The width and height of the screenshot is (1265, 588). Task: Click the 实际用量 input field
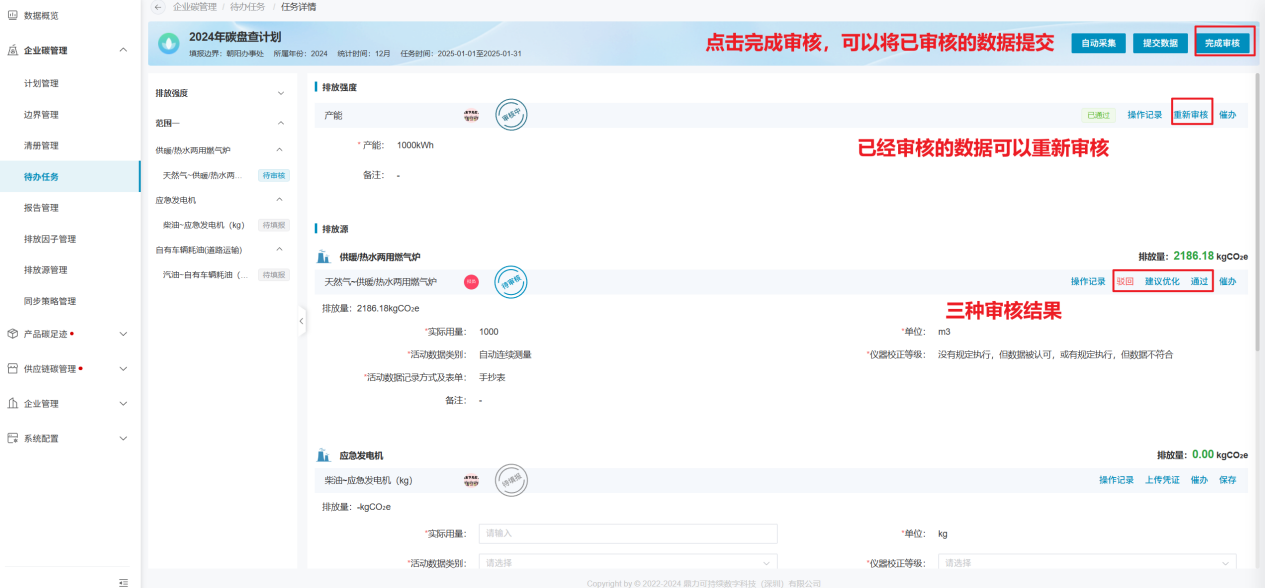(627, 534)
